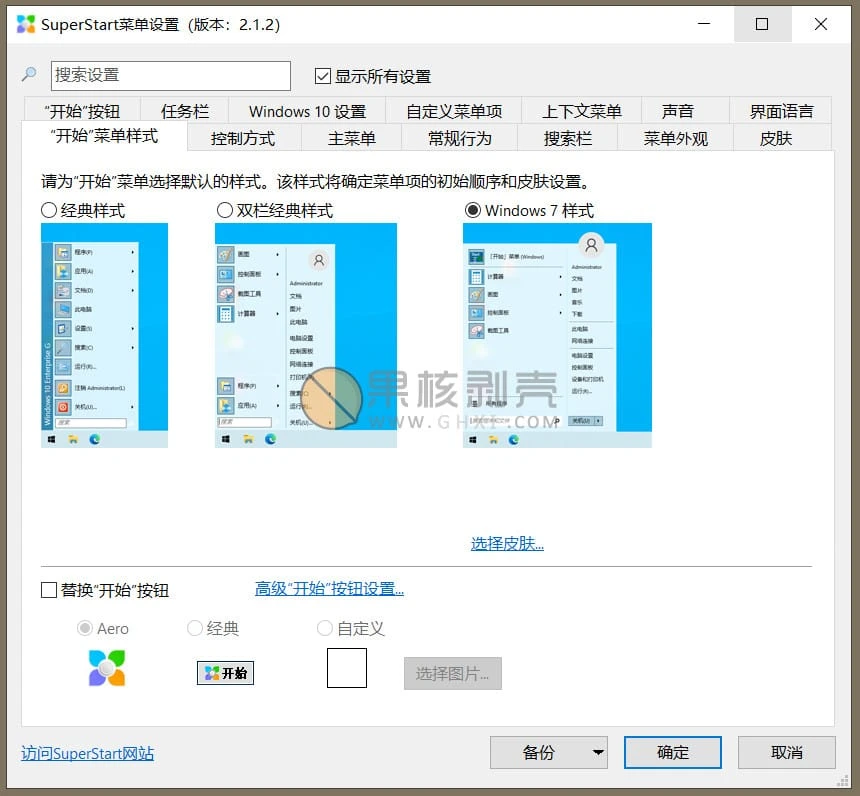Uncheck 显示所有设置 checkbox
This screenshot has height=796, width=860.
pyautogui.click(x=323, y=76)
